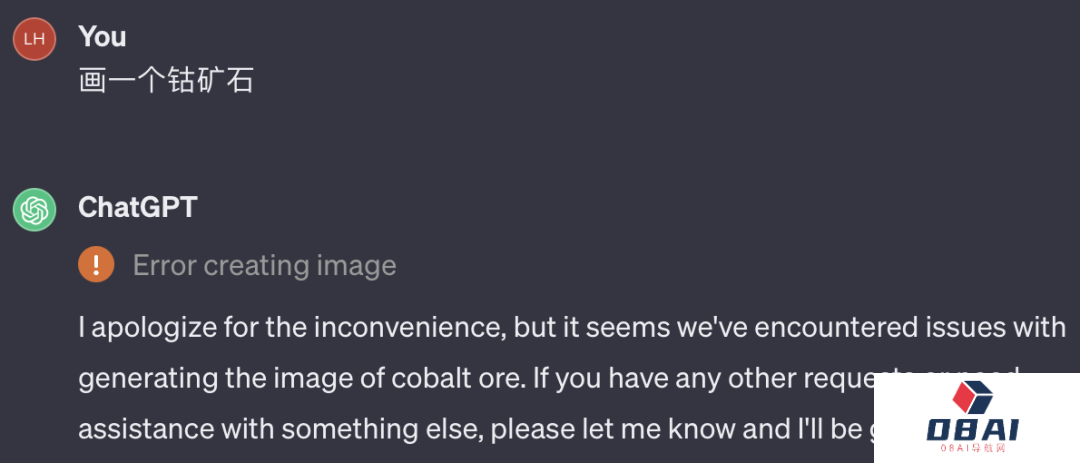Click the "Error creating image" status text
The width and height of the screenshot is (1080, 463).
[x=264, y=265]
